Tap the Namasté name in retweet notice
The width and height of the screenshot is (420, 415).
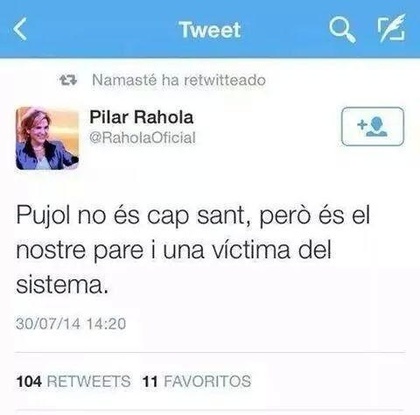coord(124,80)
